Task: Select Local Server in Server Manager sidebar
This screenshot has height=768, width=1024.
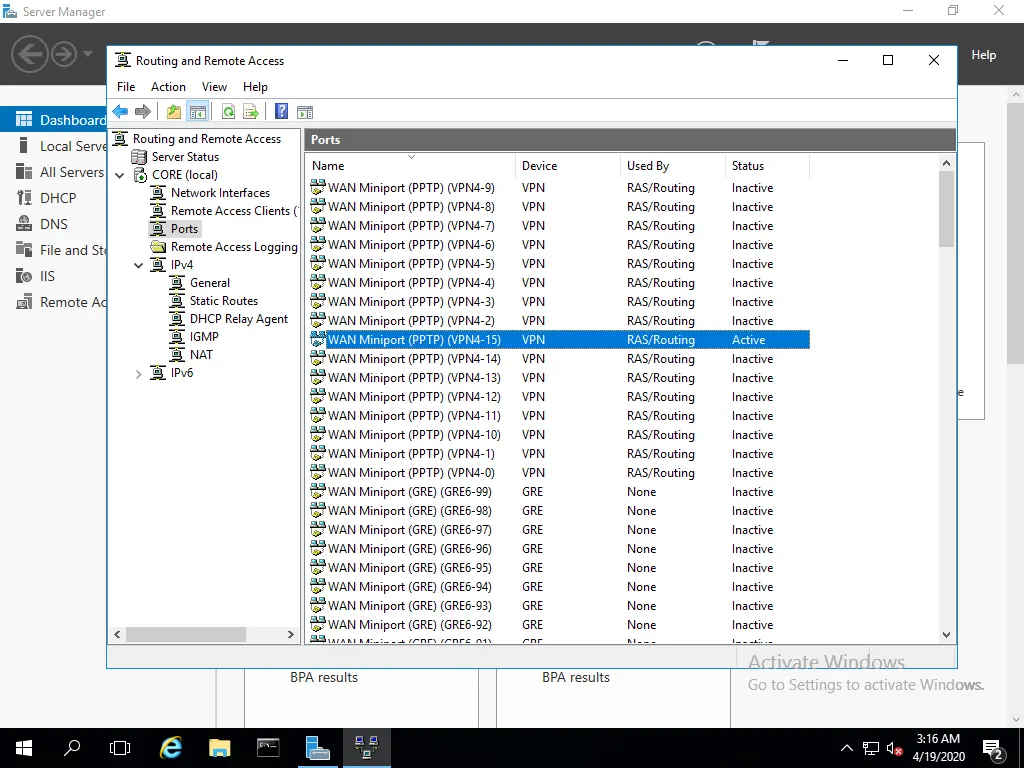Action: pyautogui.click(x=54, y=146)
